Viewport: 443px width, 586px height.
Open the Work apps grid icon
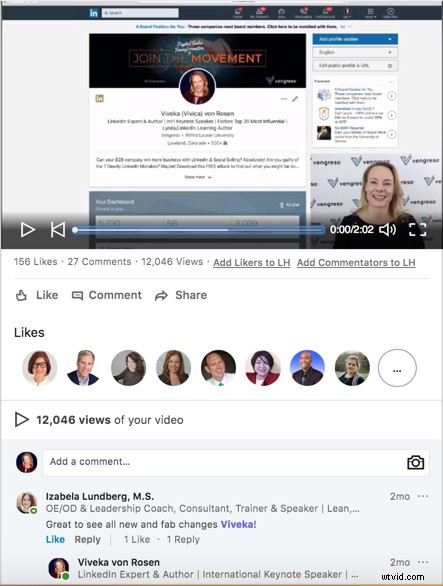370,13
